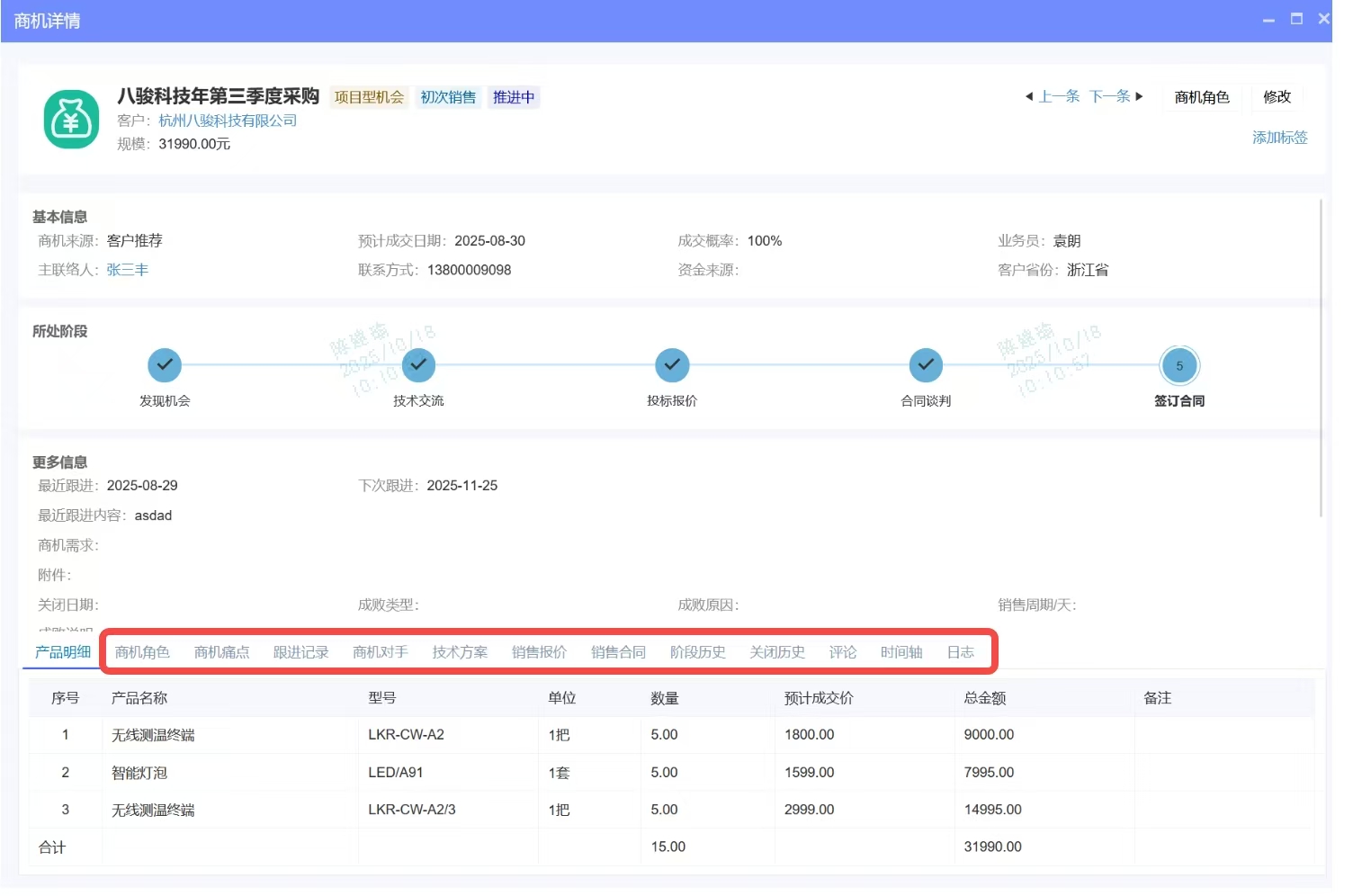Open the 评论 tab

pyautogui.click(x=842, y=652)
